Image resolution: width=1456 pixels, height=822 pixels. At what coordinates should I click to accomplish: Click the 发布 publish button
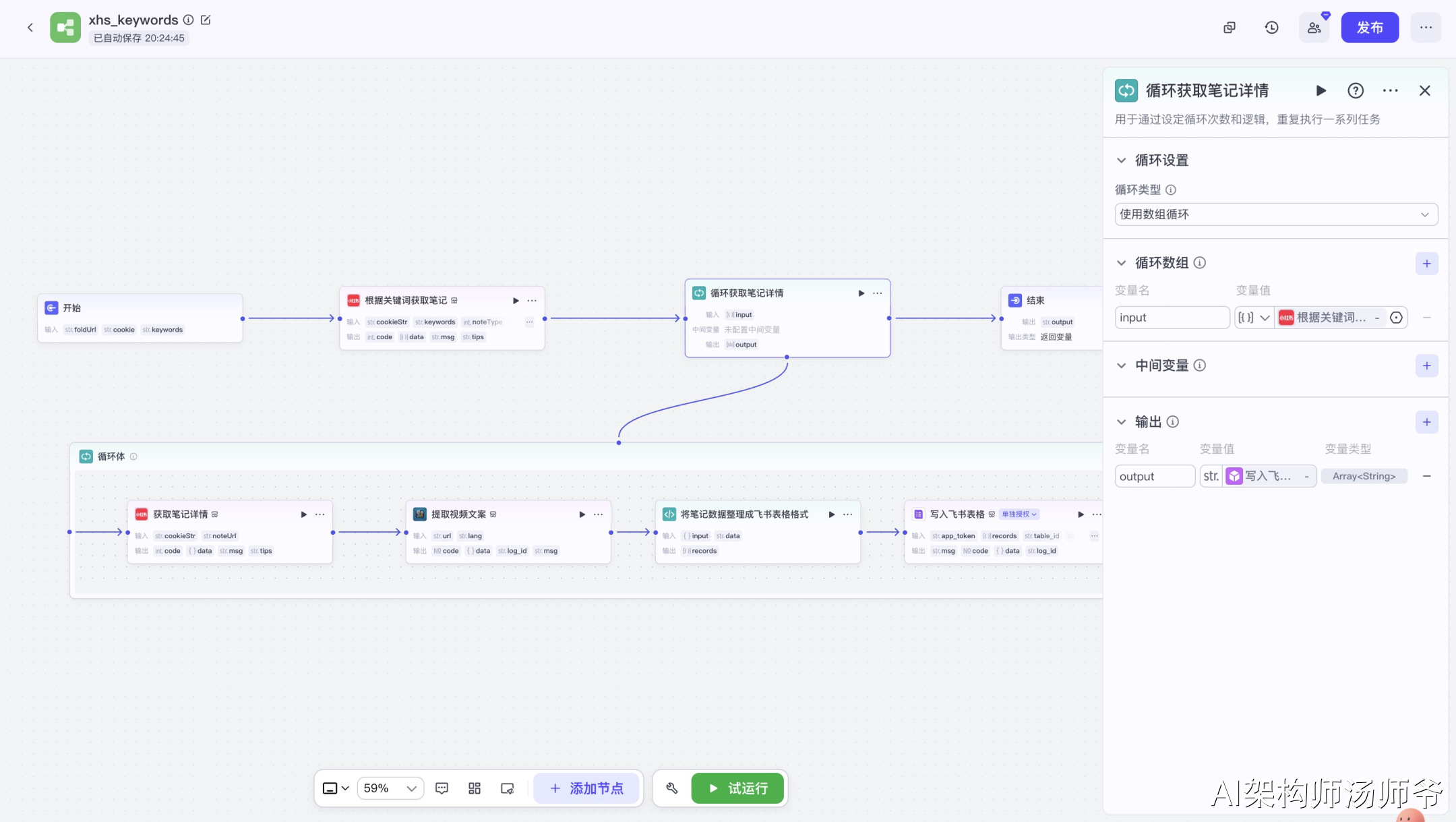pyautogui.click(x=1369, y=28)
